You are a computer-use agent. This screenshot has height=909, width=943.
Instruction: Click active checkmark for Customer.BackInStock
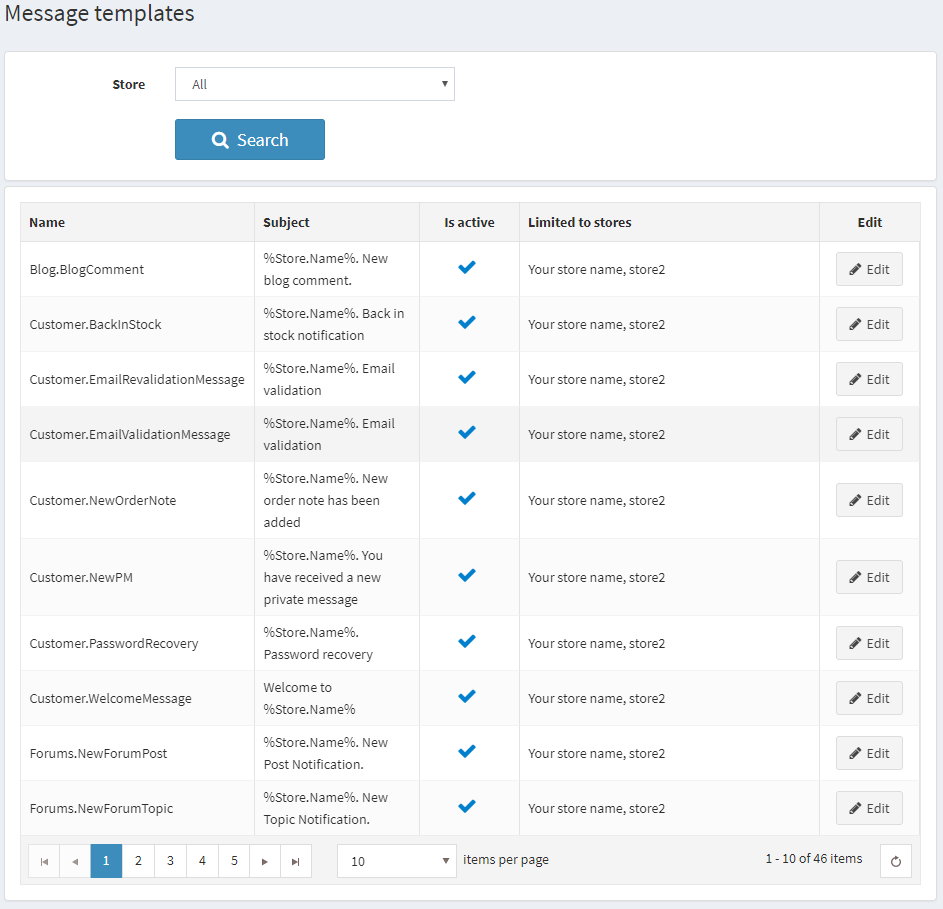point(467,323)
